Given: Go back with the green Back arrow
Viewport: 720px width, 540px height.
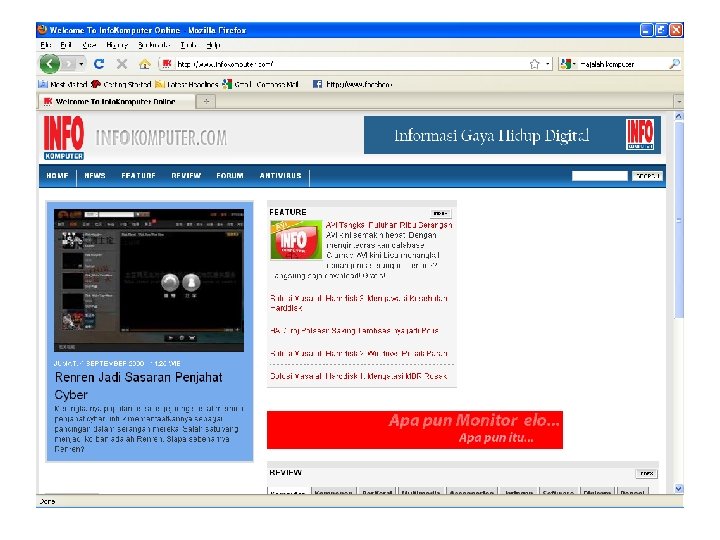Looking at the screenshot, I should click(50, 64).
